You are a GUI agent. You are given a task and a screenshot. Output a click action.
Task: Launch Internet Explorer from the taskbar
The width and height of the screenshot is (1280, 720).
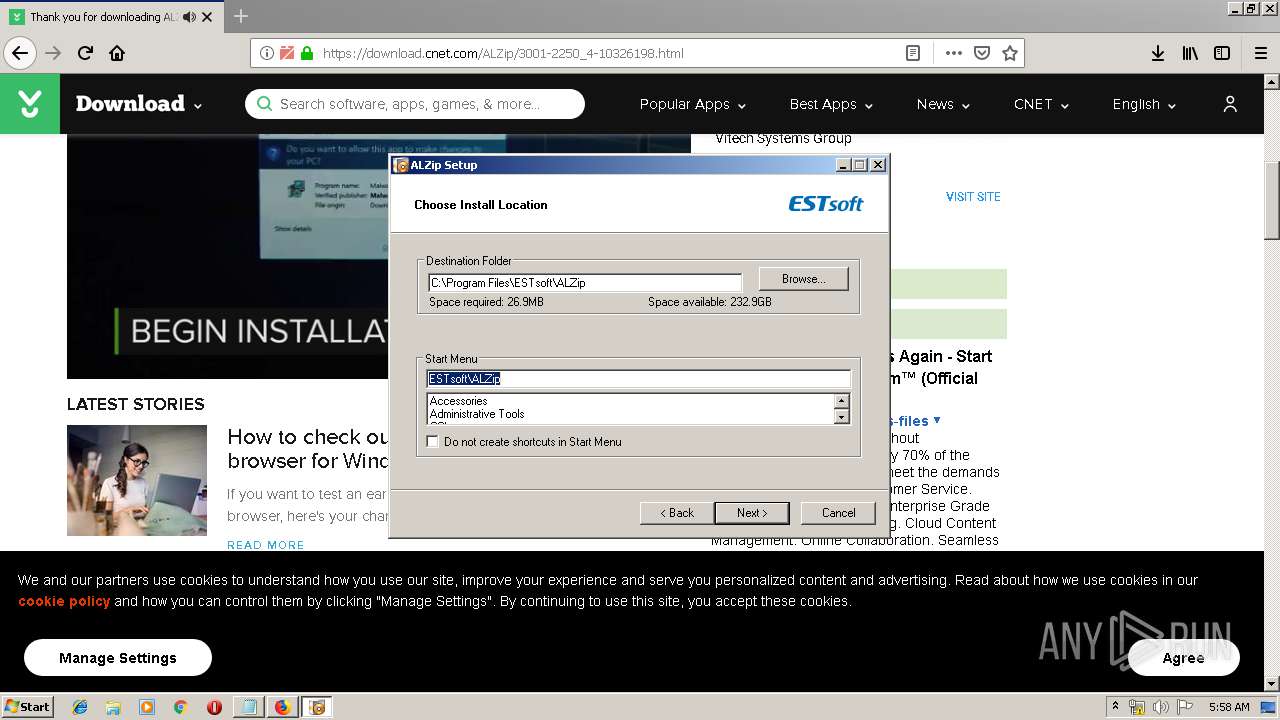[x=80, y=707]
